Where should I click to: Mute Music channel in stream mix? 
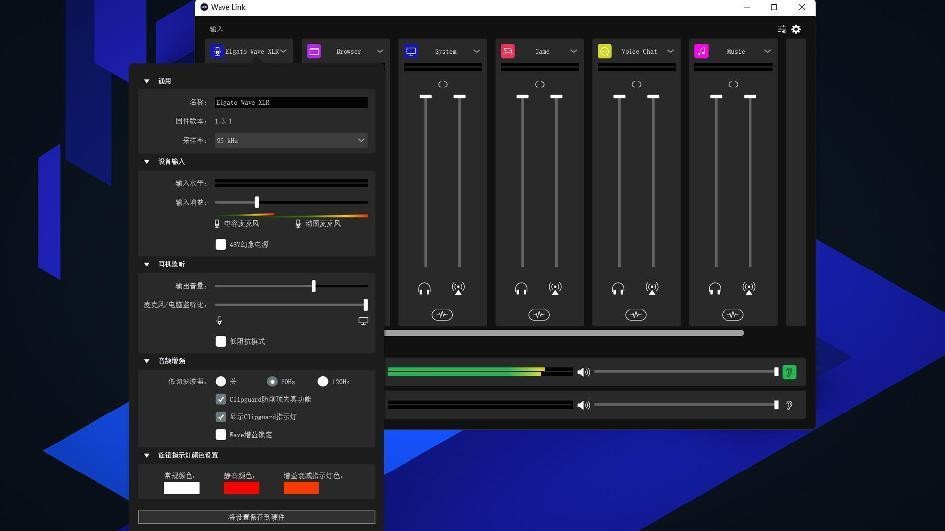click(749, 289)
